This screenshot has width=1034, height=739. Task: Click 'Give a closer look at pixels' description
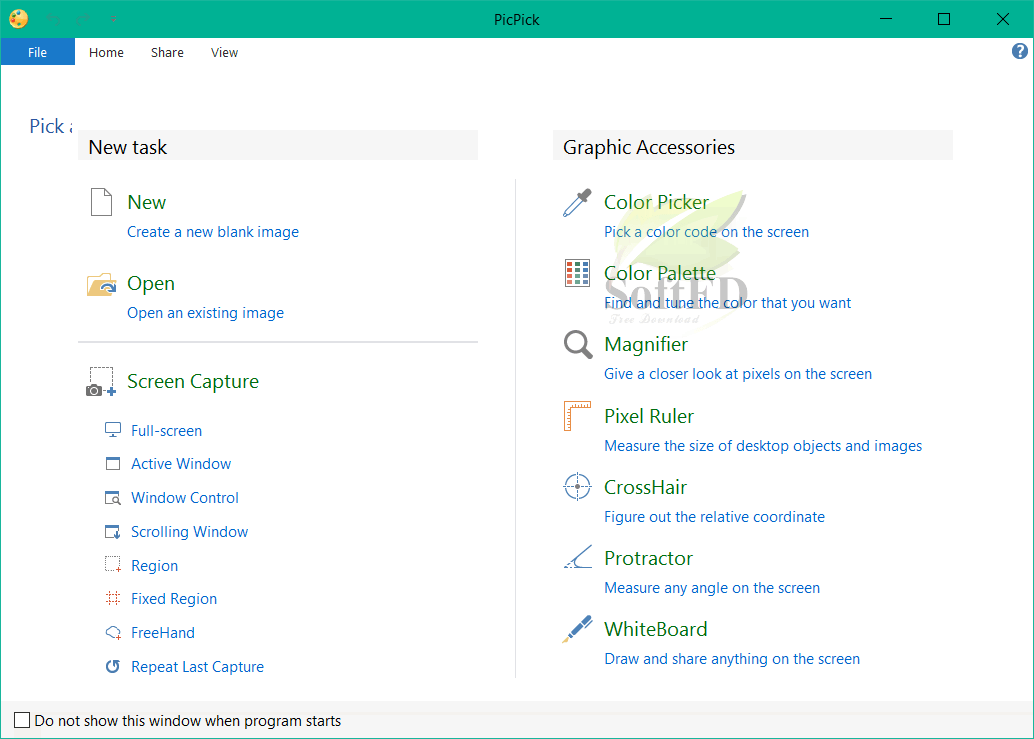pos(738,374)
